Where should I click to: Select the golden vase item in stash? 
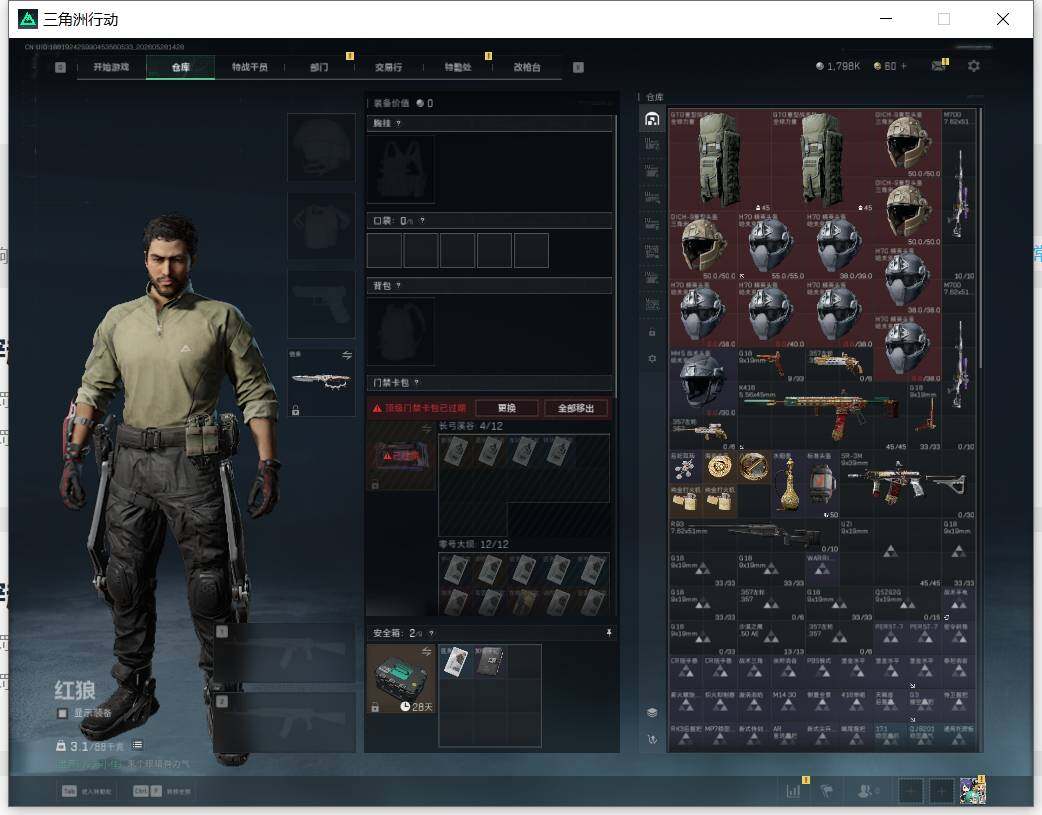click(789, 485)
